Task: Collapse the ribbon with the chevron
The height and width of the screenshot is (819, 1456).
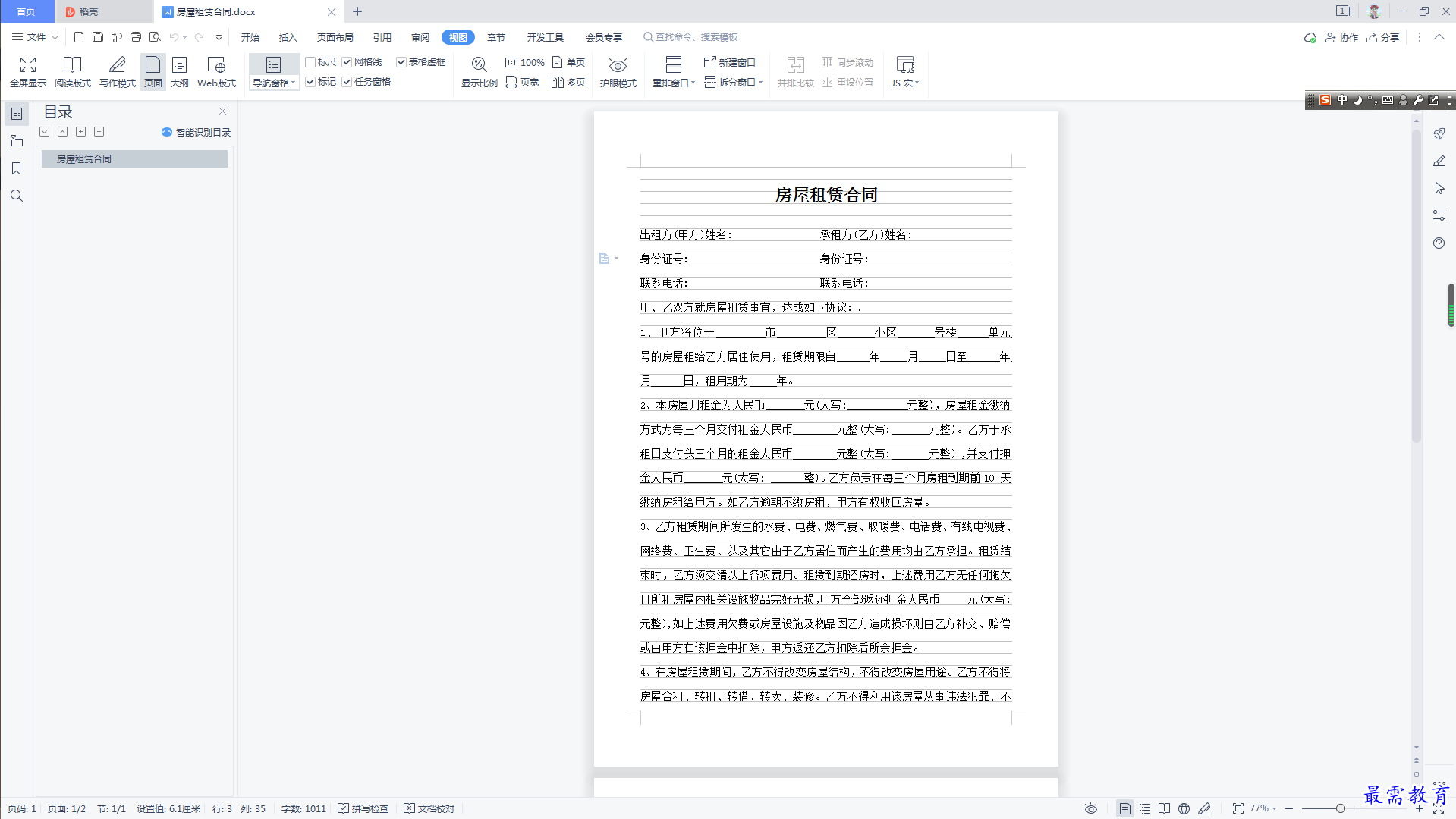Action: [x=1439, y=37]
